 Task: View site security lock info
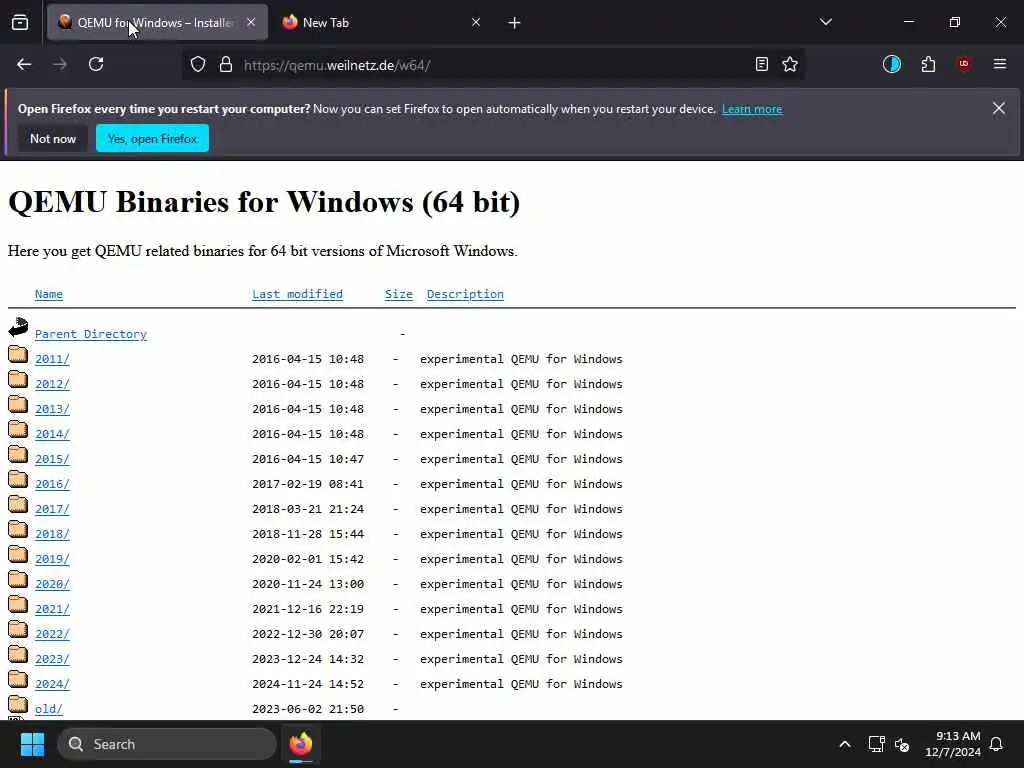click(x=226, y=64)
